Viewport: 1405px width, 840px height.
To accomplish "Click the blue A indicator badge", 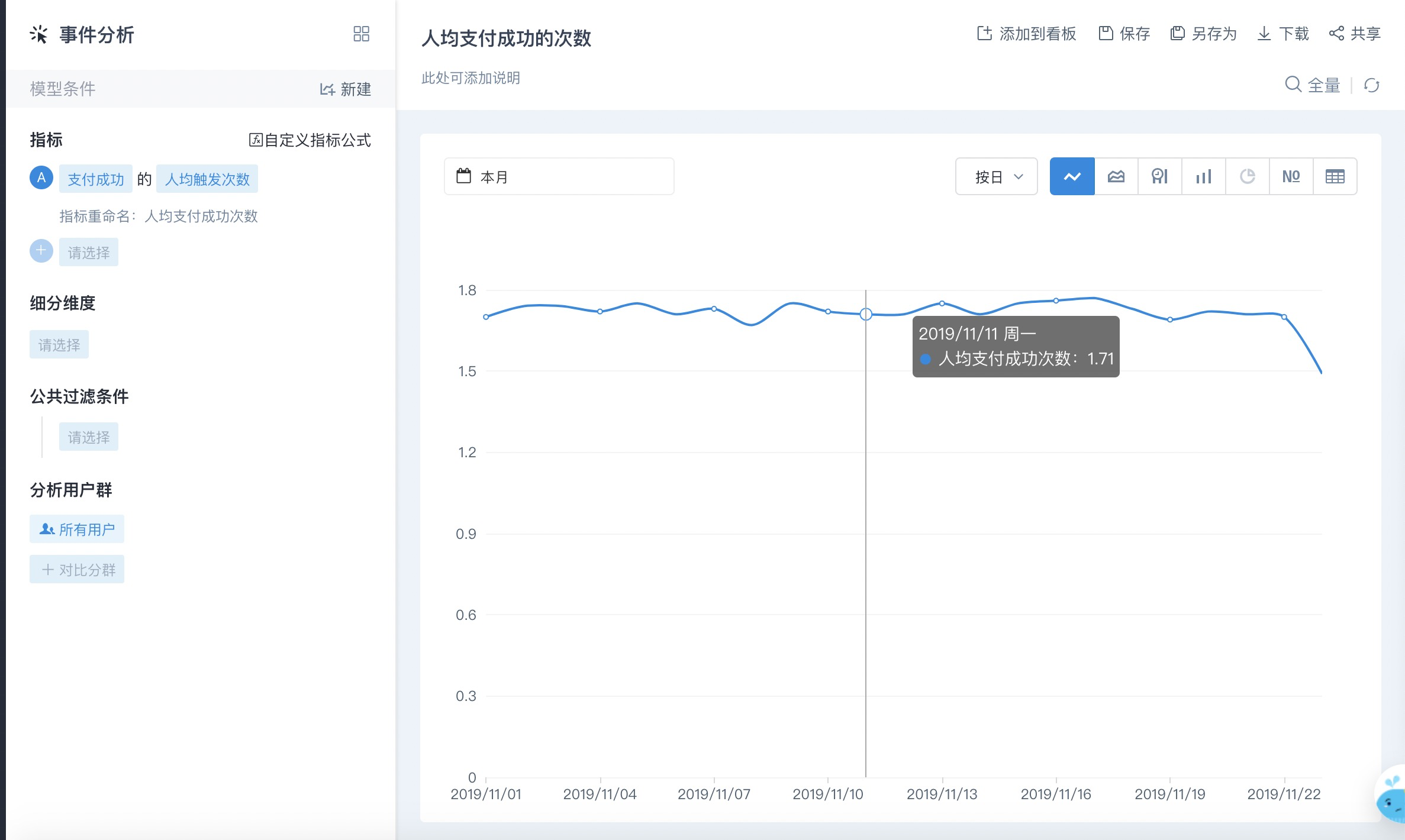I will (41, 177).
